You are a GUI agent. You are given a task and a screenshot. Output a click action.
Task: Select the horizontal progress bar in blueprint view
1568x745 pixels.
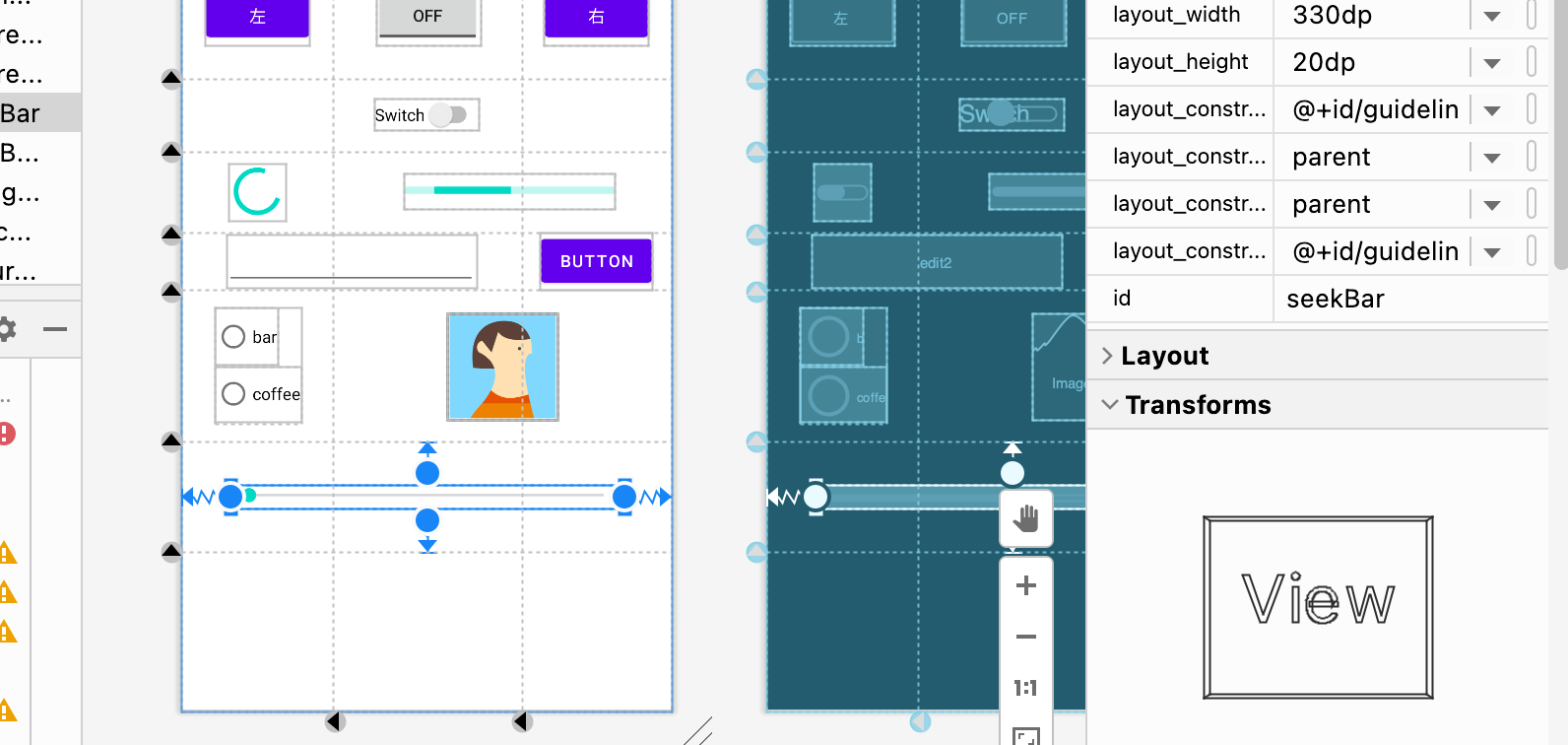(x=1037, y=191)
